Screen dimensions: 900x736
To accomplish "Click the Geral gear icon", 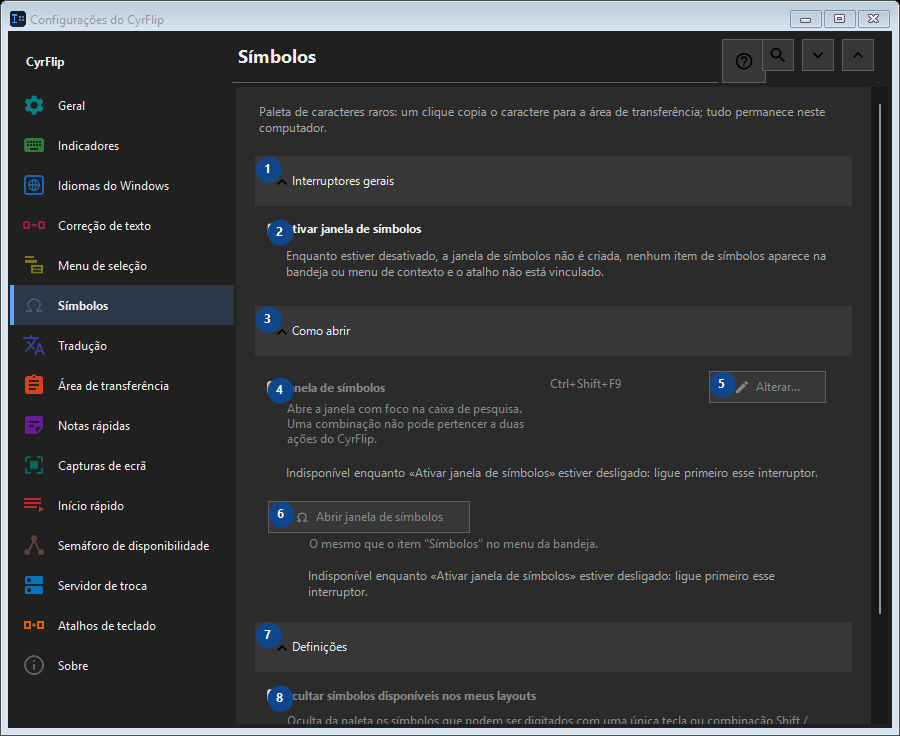I will pyautogui.click(x=34, y=106).
